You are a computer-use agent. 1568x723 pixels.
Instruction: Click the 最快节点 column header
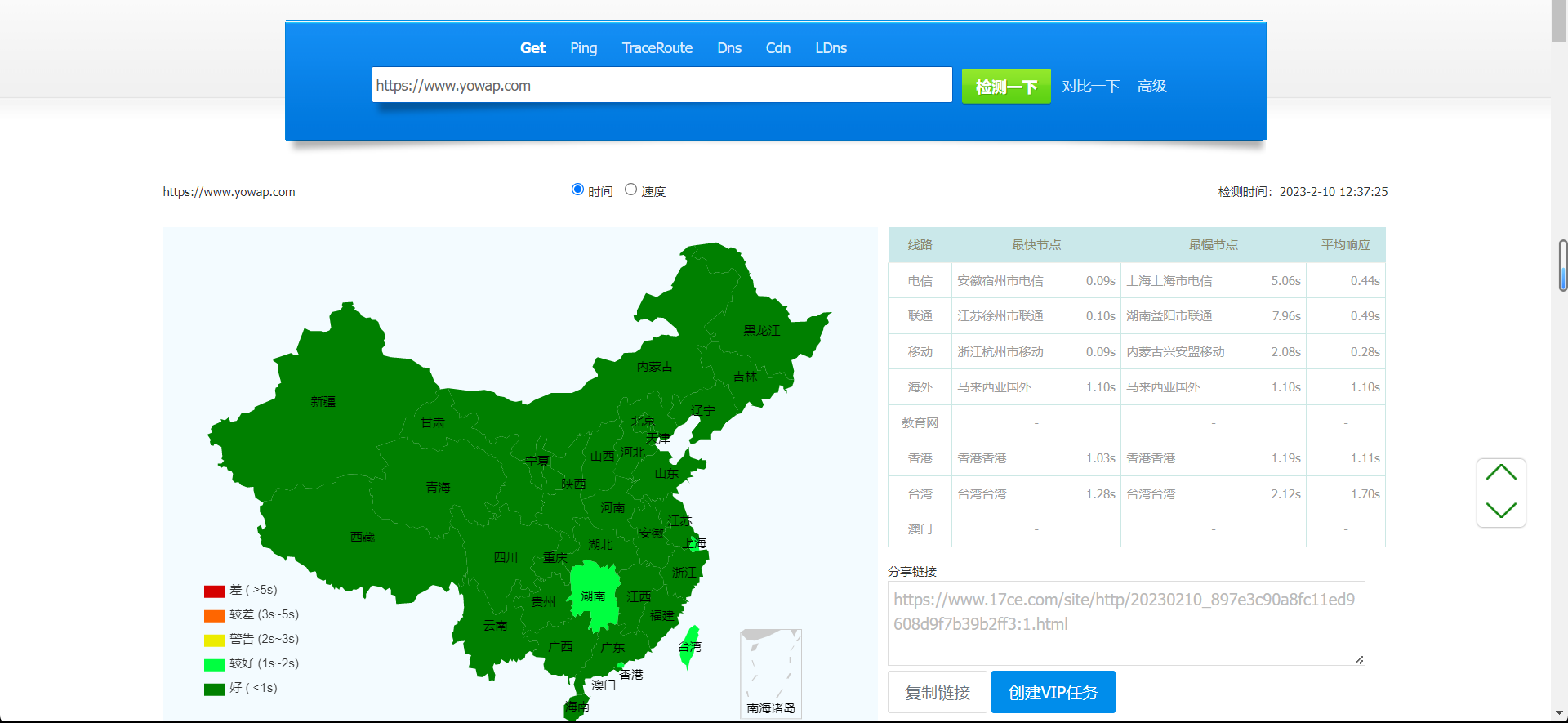[1036, 245]
